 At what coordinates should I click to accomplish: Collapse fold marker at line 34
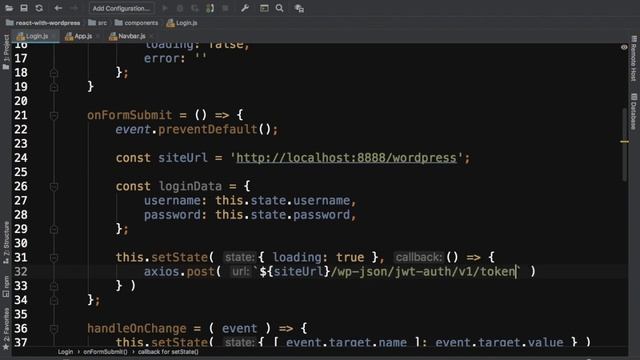[x=54, y=301]
